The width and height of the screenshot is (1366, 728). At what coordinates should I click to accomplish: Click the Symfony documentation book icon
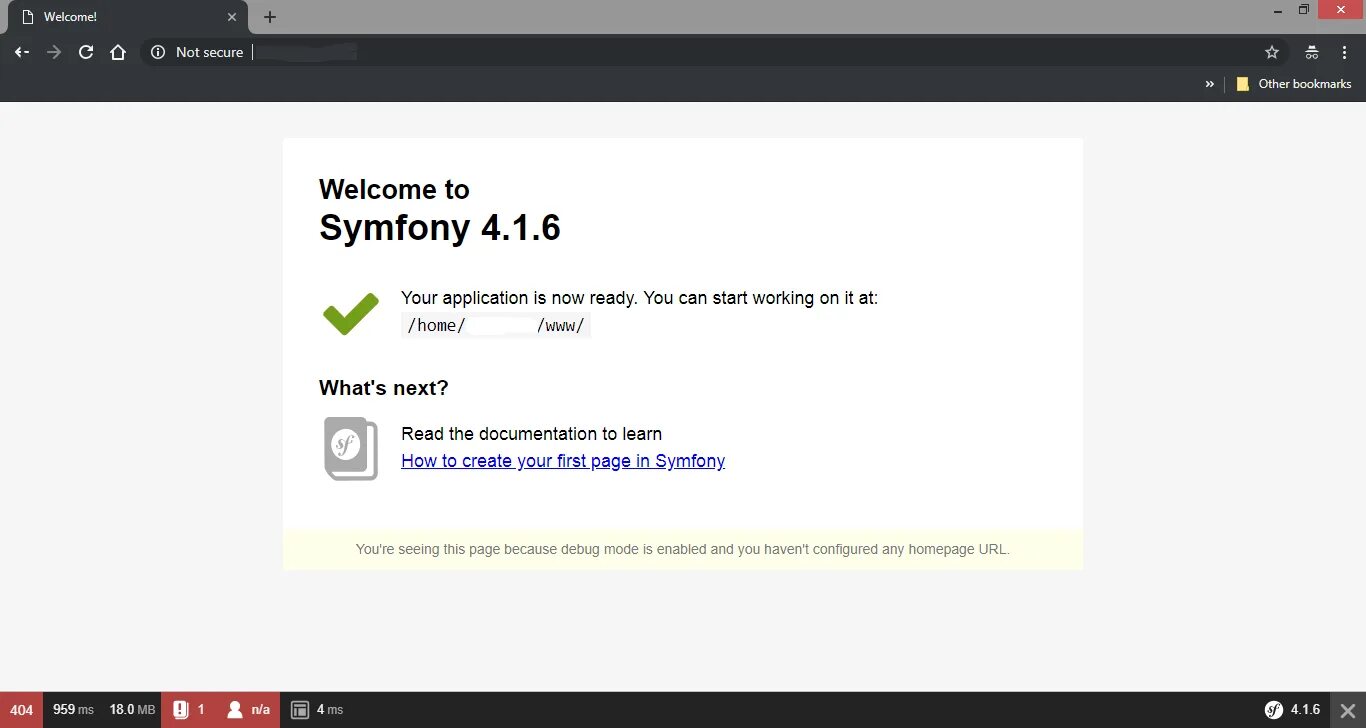pos(351,449)
